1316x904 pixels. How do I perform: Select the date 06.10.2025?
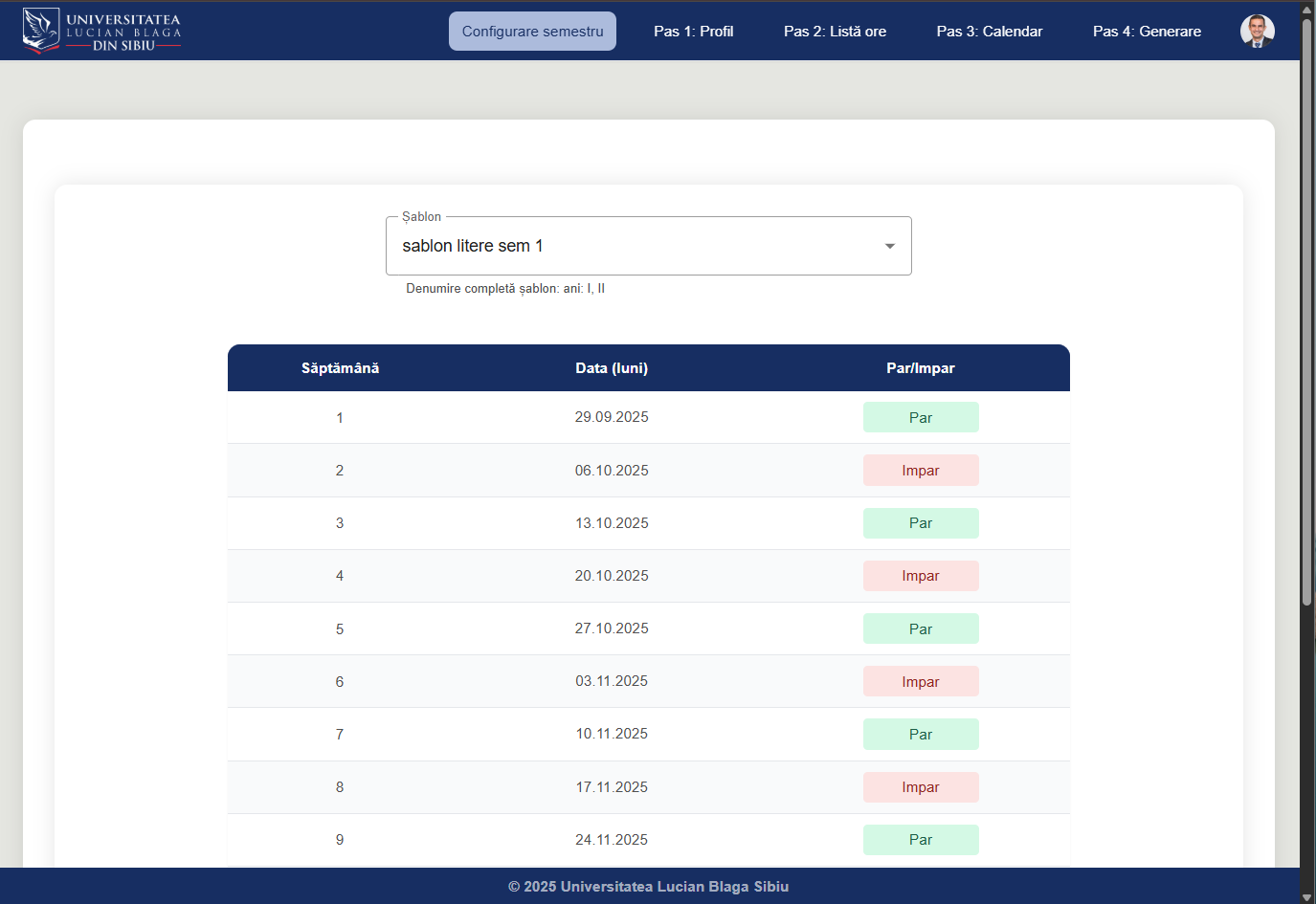(x=612, y=471)
